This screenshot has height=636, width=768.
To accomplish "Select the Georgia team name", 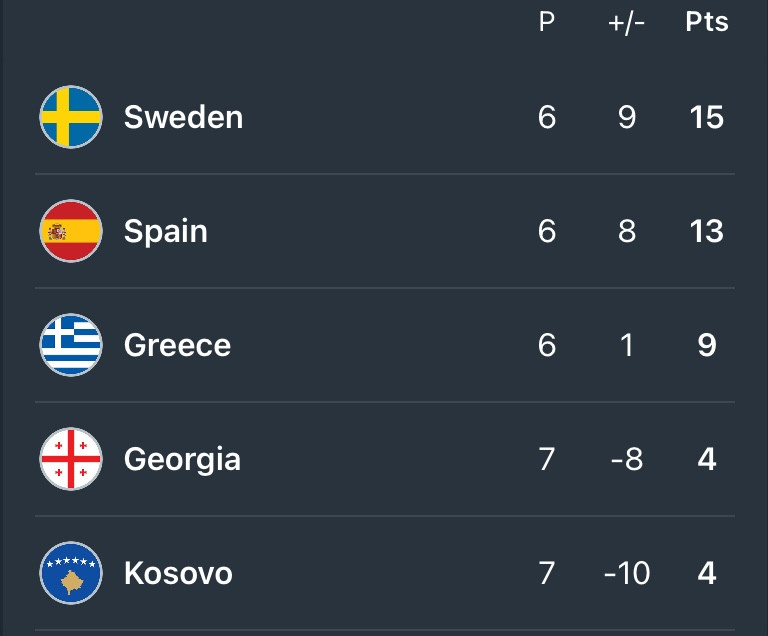I will pos(182,460).
